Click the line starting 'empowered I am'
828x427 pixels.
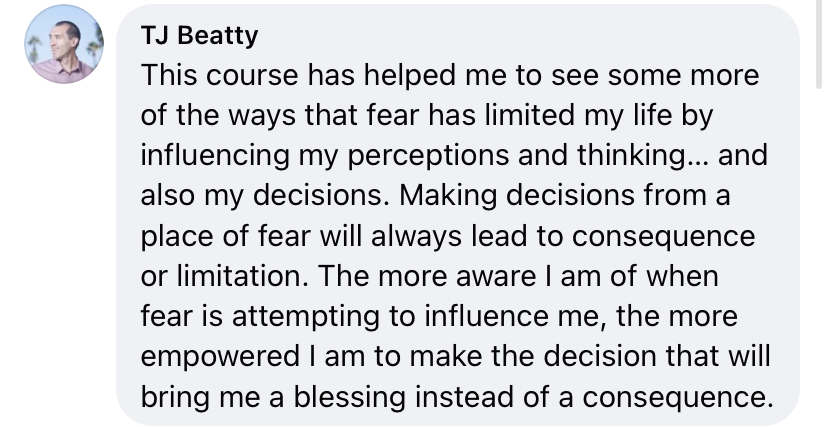coord(456,358)
